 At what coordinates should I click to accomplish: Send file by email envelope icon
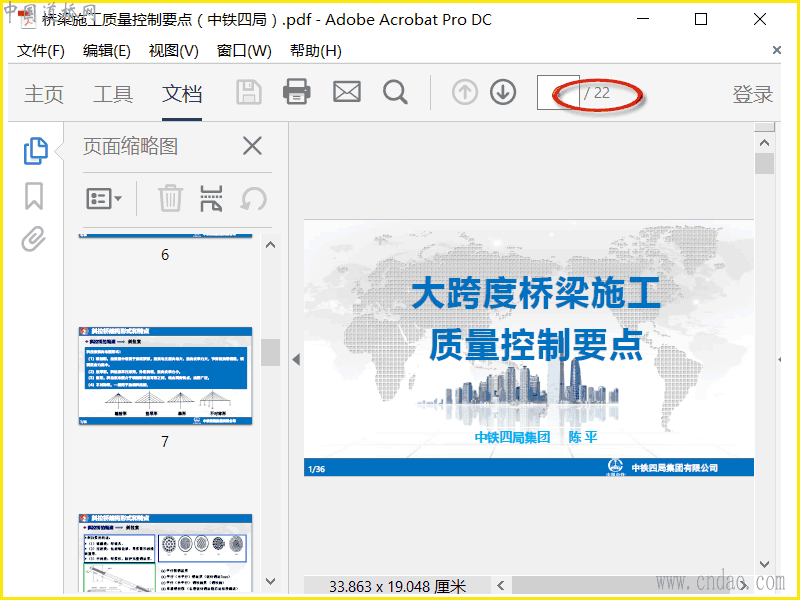point(347,92)
